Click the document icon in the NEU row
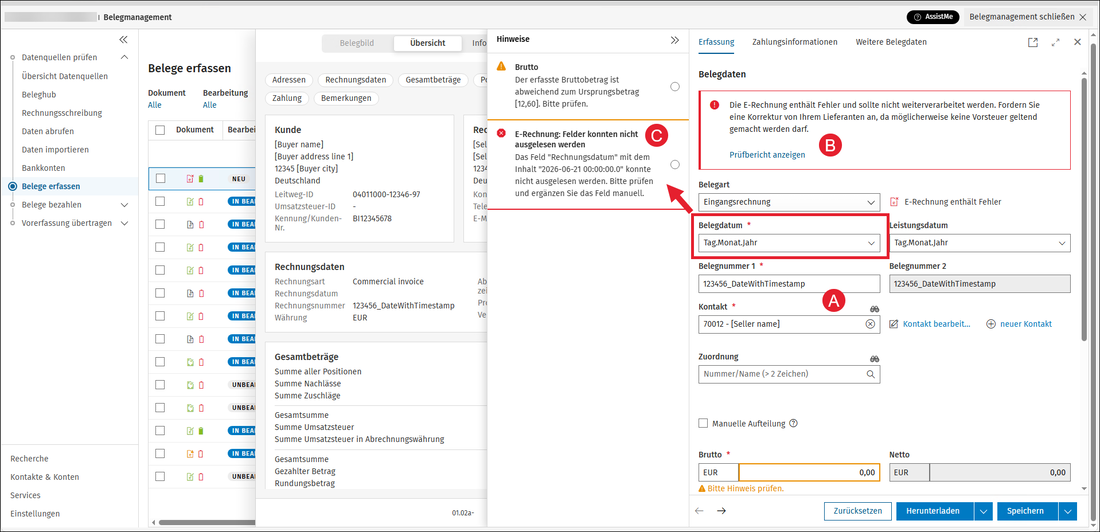This screenshot has height=532, width=1100. coord(189,179)
